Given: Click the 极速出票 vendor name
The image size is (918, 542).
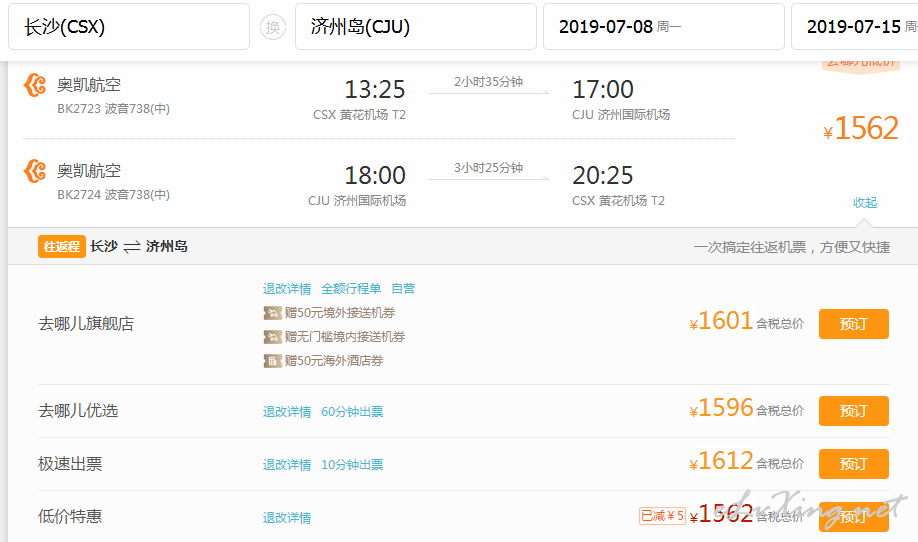Looking at the screenshot, I should (70, 464).
